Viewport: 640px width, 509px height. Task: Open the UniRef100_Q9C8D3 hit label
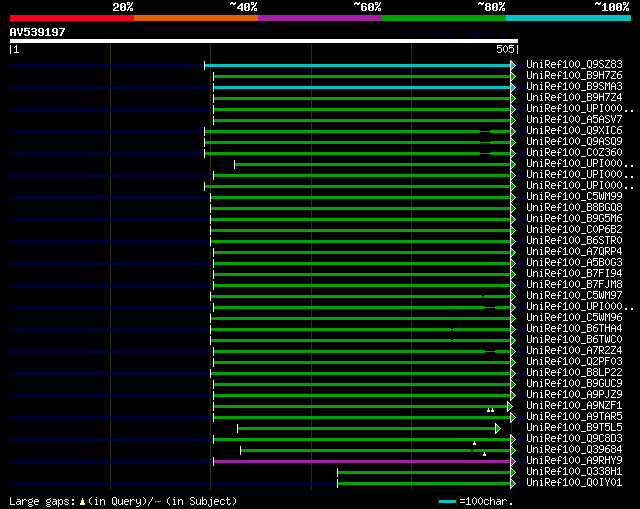[574, 439]
